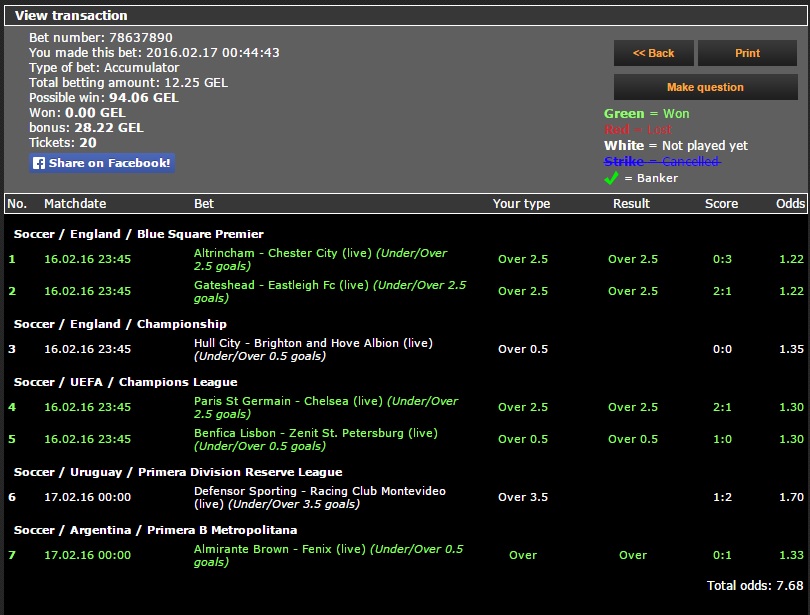Screen dimensions: 810x615
Task: Click the Total odds: 7.68 value
Action: pyautogui.click(x=755, y=586)
